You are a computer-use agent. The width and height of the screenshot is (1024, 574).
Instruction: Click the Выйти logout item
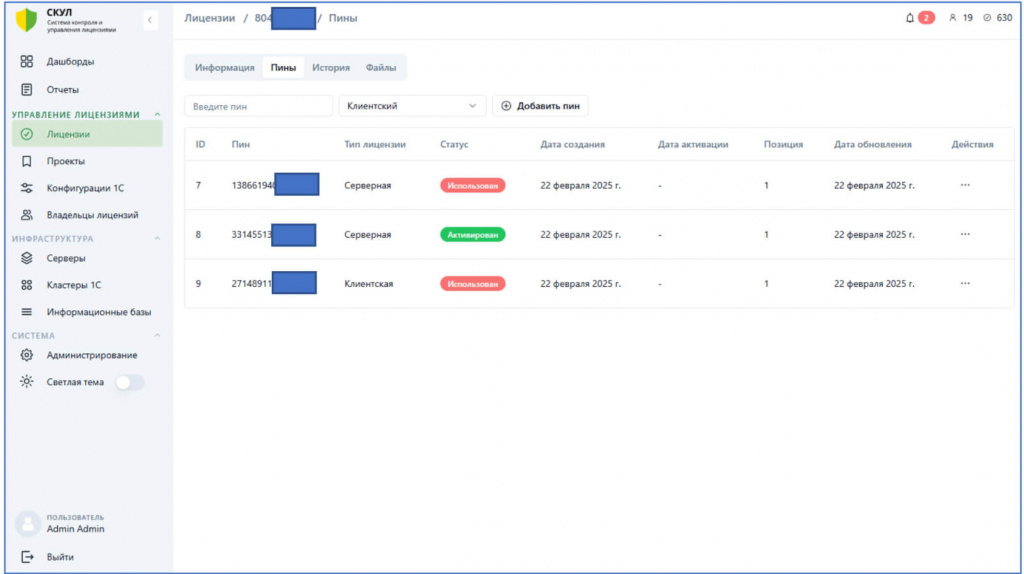pos(60,557)
